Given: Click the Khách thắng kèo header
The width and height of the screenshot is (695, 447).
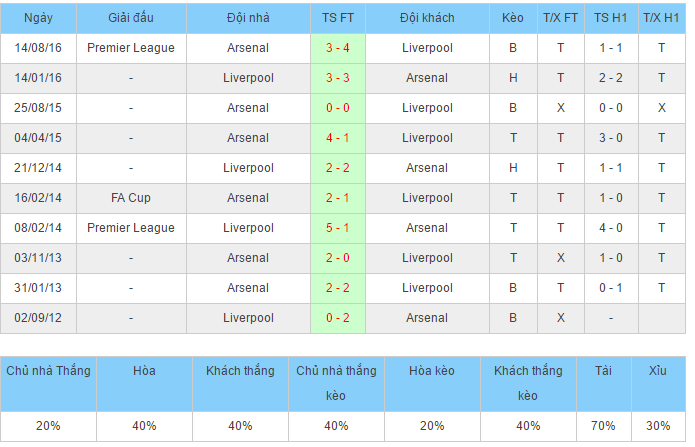Looking at the screenshot, I should (x=528, y=383).
